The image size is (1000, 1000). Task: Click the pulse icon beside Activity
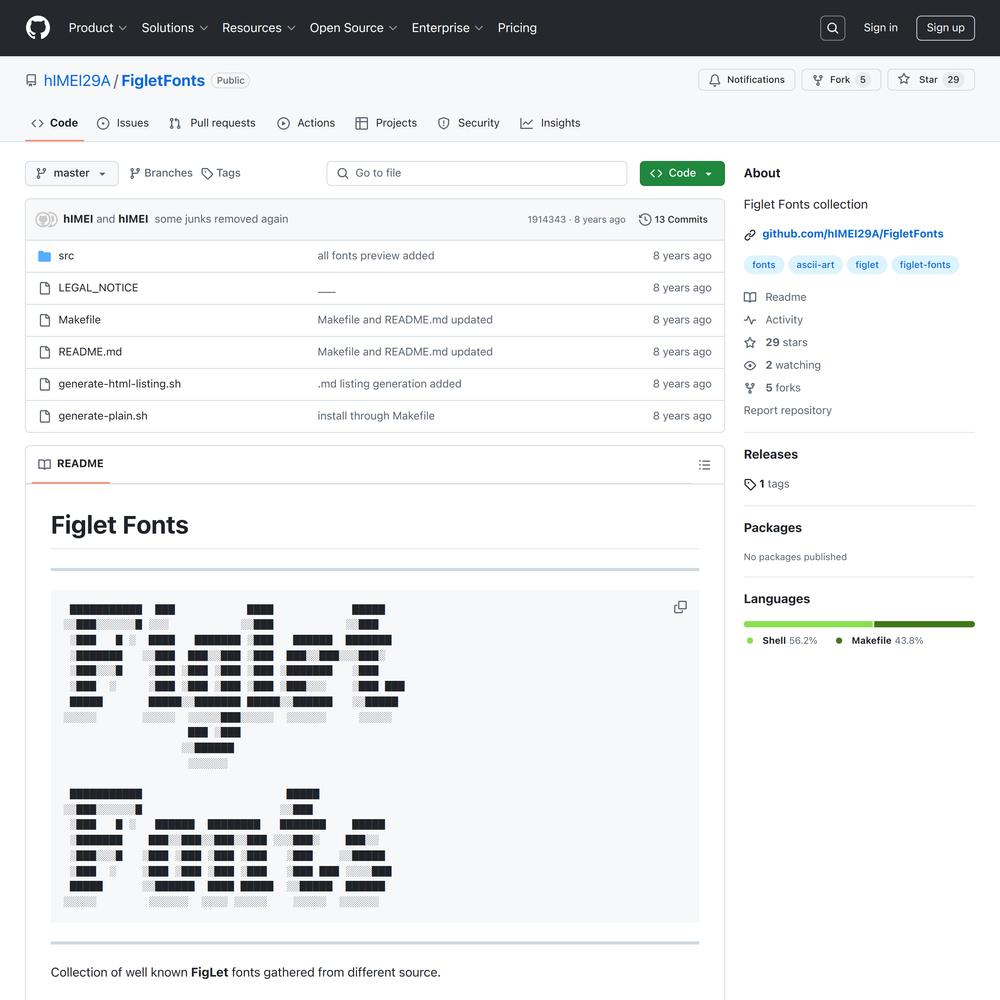[x=750, y=320]
